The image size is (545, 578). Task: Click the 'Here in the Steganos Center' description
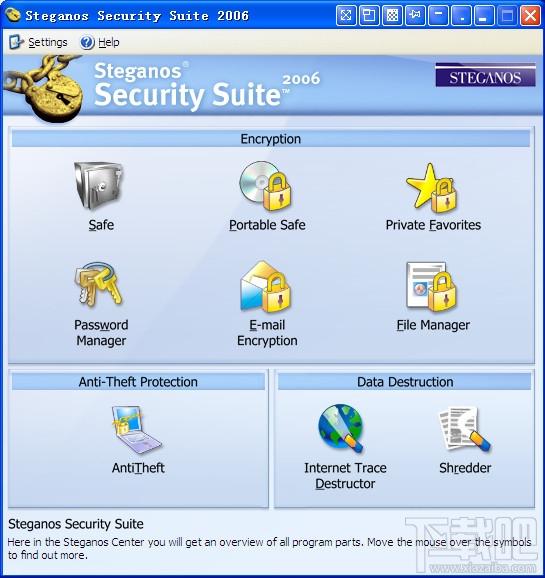tap(269, 549)
